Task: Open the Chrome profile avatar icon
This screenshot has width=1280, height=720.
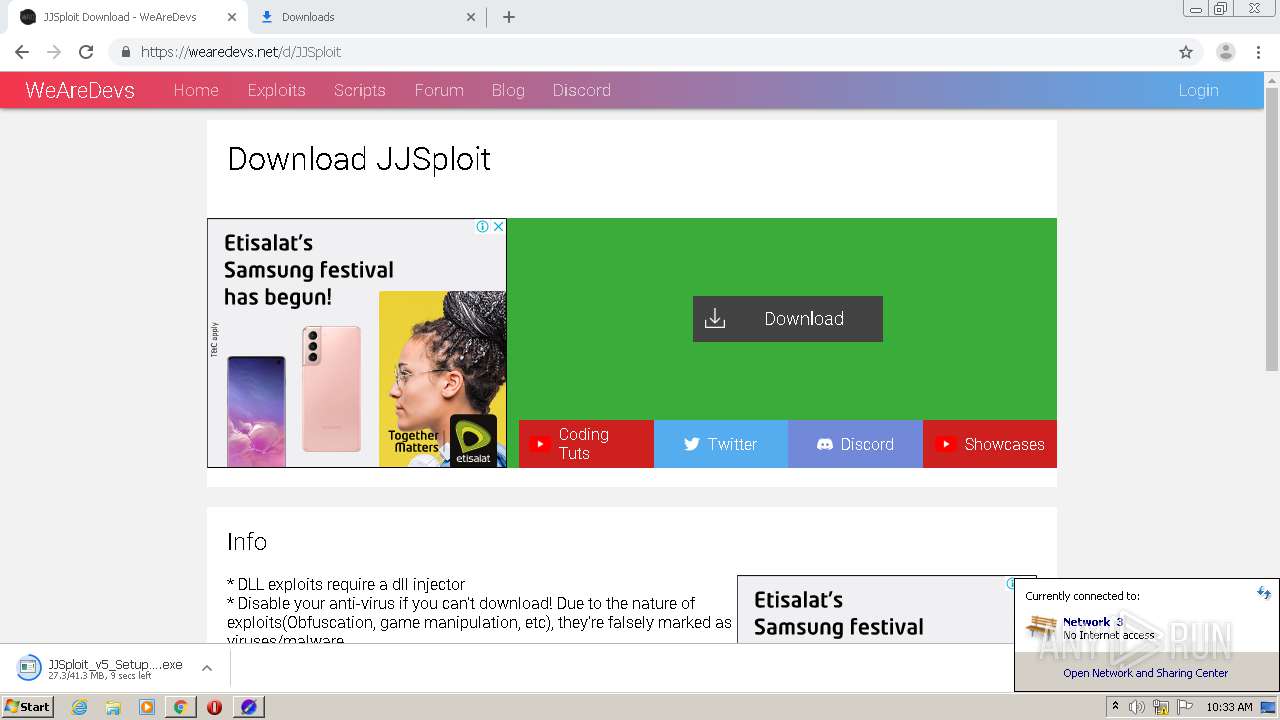Action: pyautogui.click(x=1226, y=52)
